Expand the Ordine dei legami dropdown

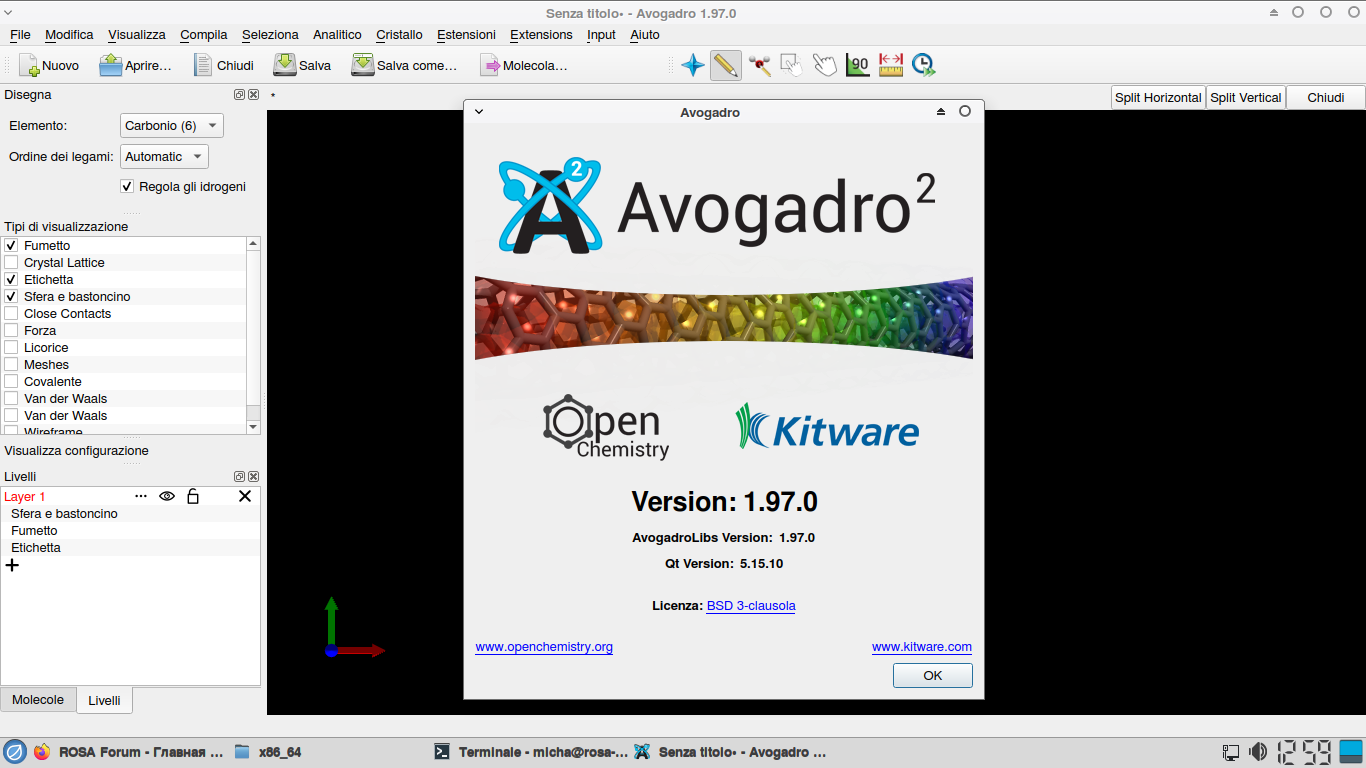164,157
